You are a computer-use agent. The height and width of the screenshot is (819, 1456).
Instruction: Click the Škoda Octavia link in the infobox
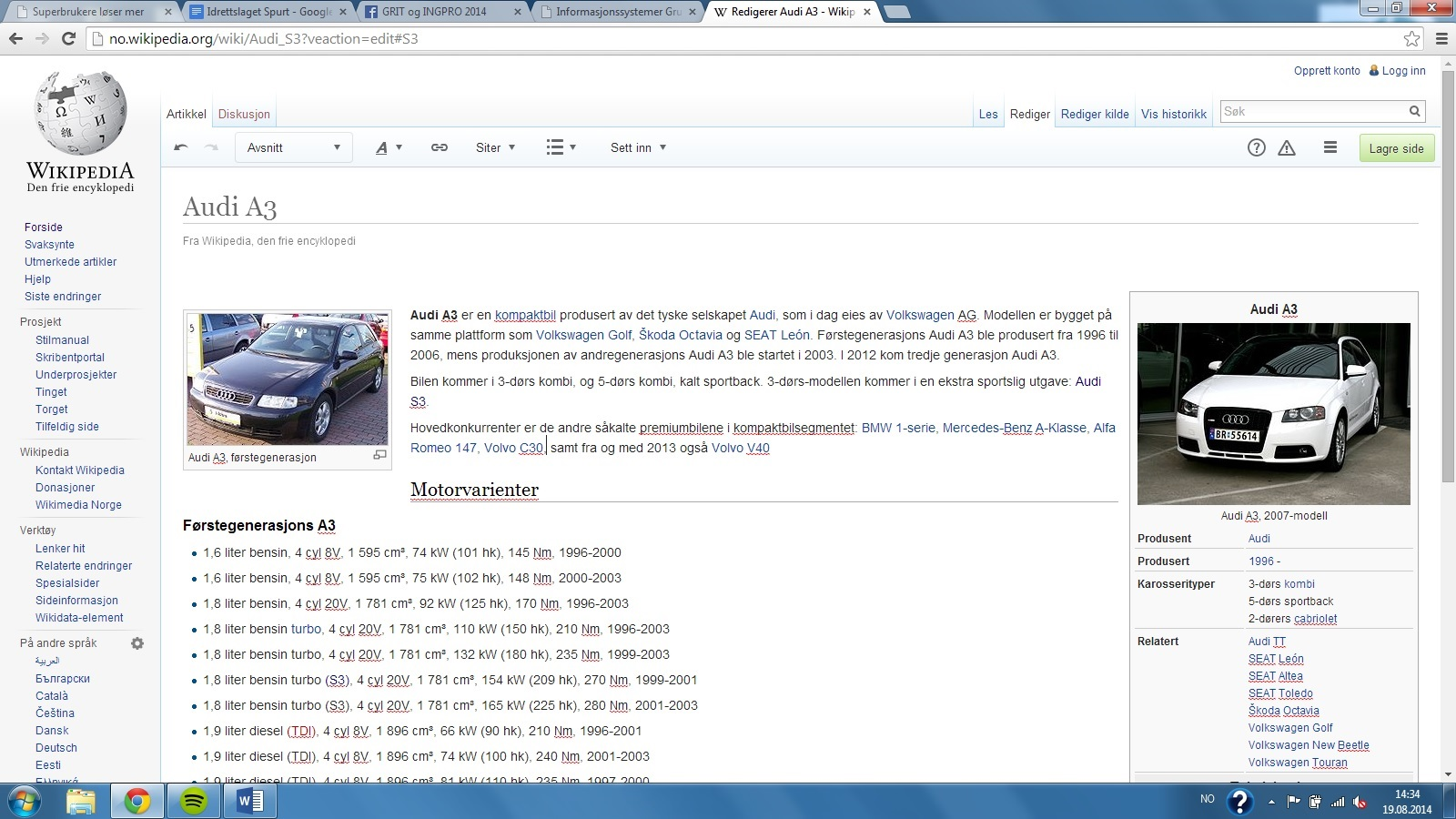tap(1283, 710)
